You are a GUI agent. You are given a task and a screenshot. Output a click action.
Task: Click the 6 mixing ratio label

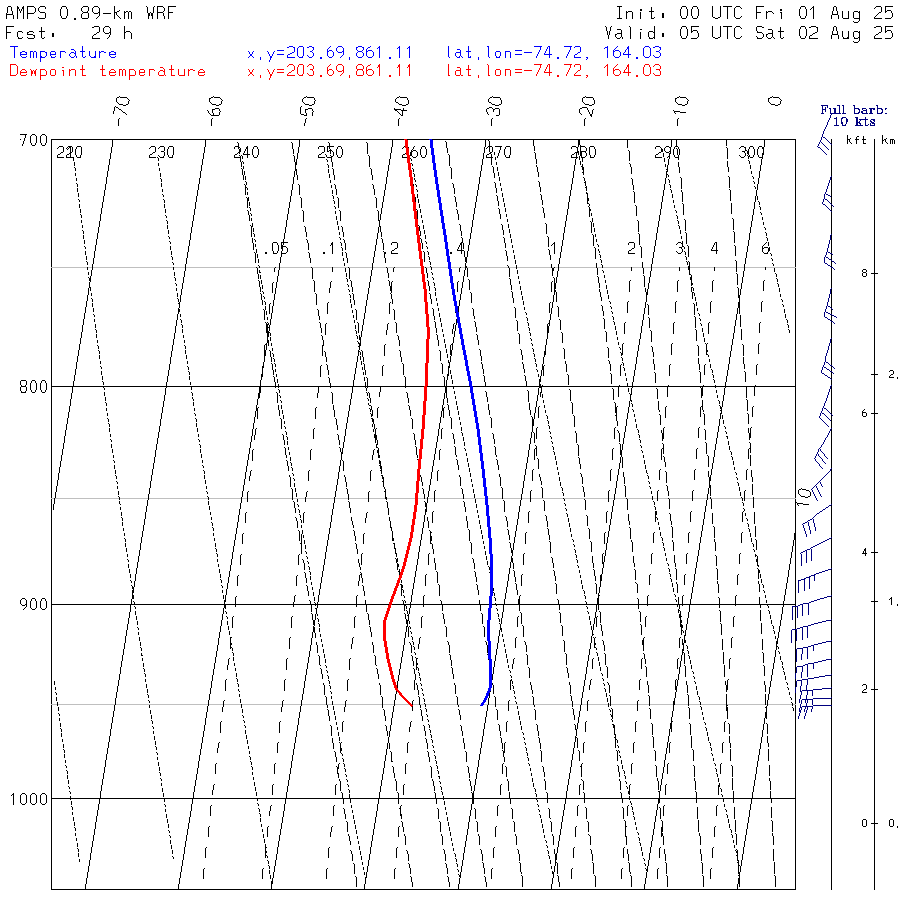[765, 249]
